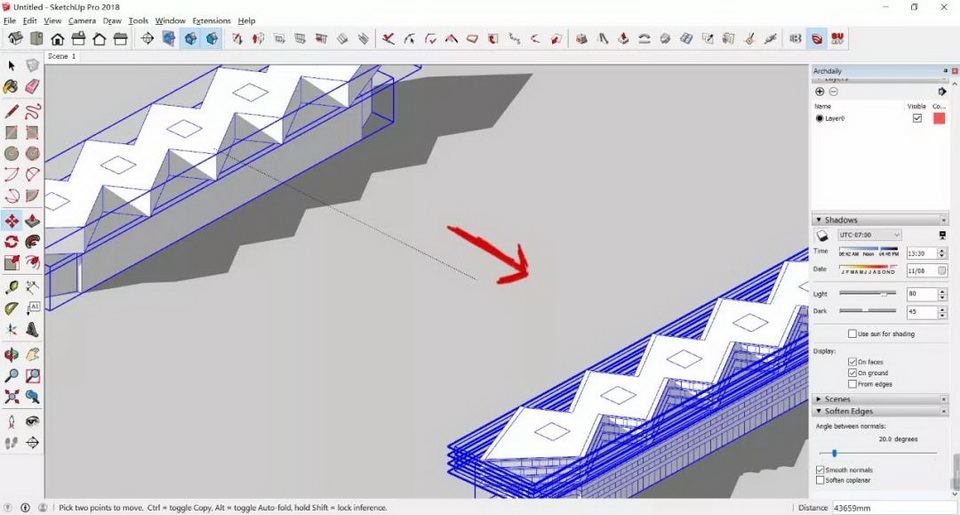Open the Extensions menu
The width and height of the screenshot is (960, 515).
click(x=210, y=20)
